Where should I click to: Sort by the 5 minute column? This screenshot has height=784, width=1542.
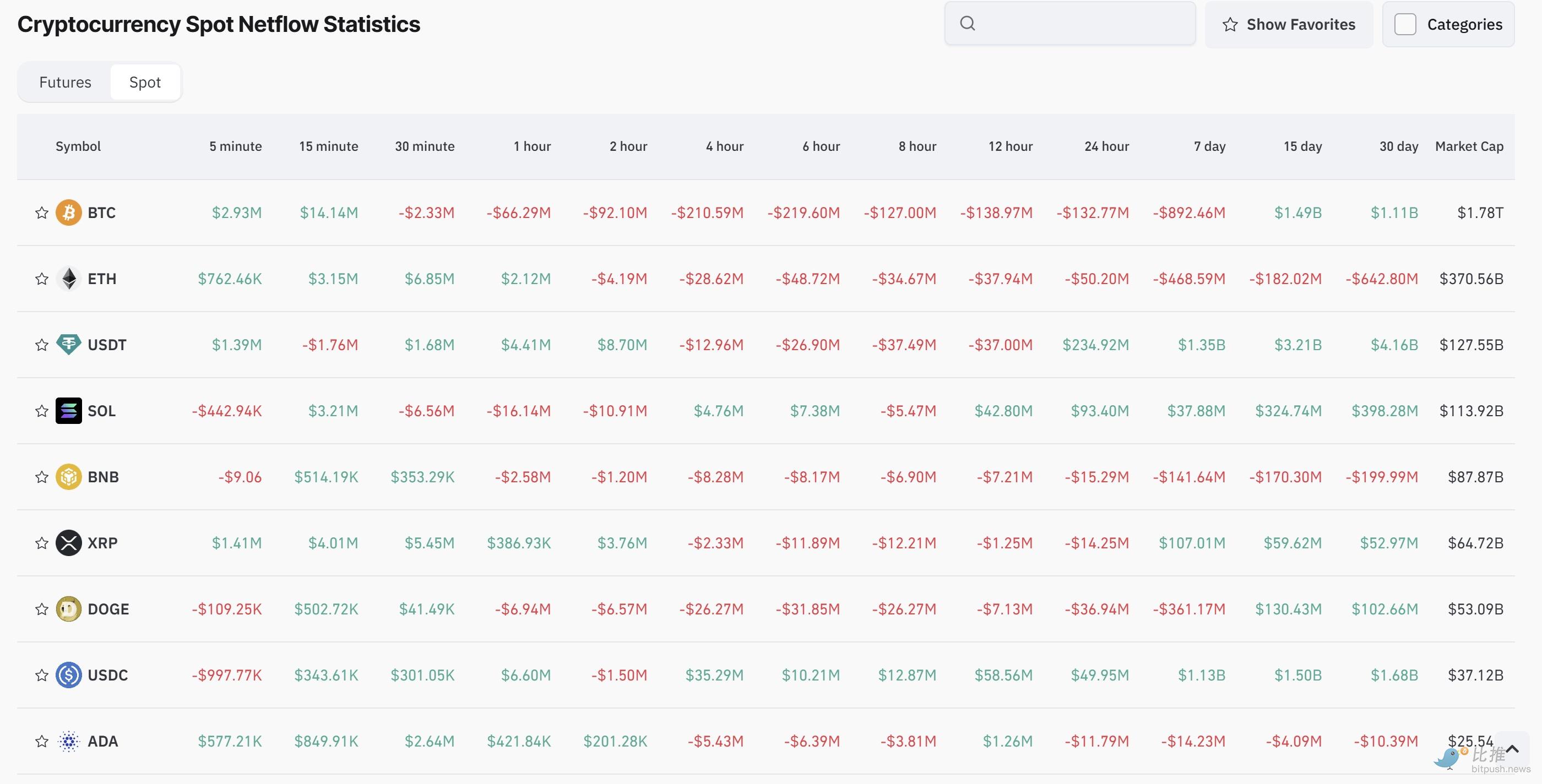[235, 146]
